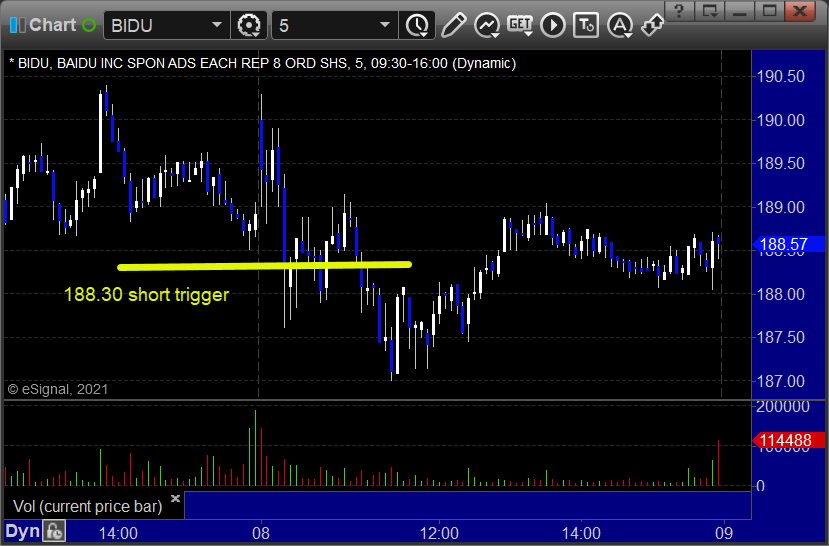Open the GET studies dropdown

point(520,25)
